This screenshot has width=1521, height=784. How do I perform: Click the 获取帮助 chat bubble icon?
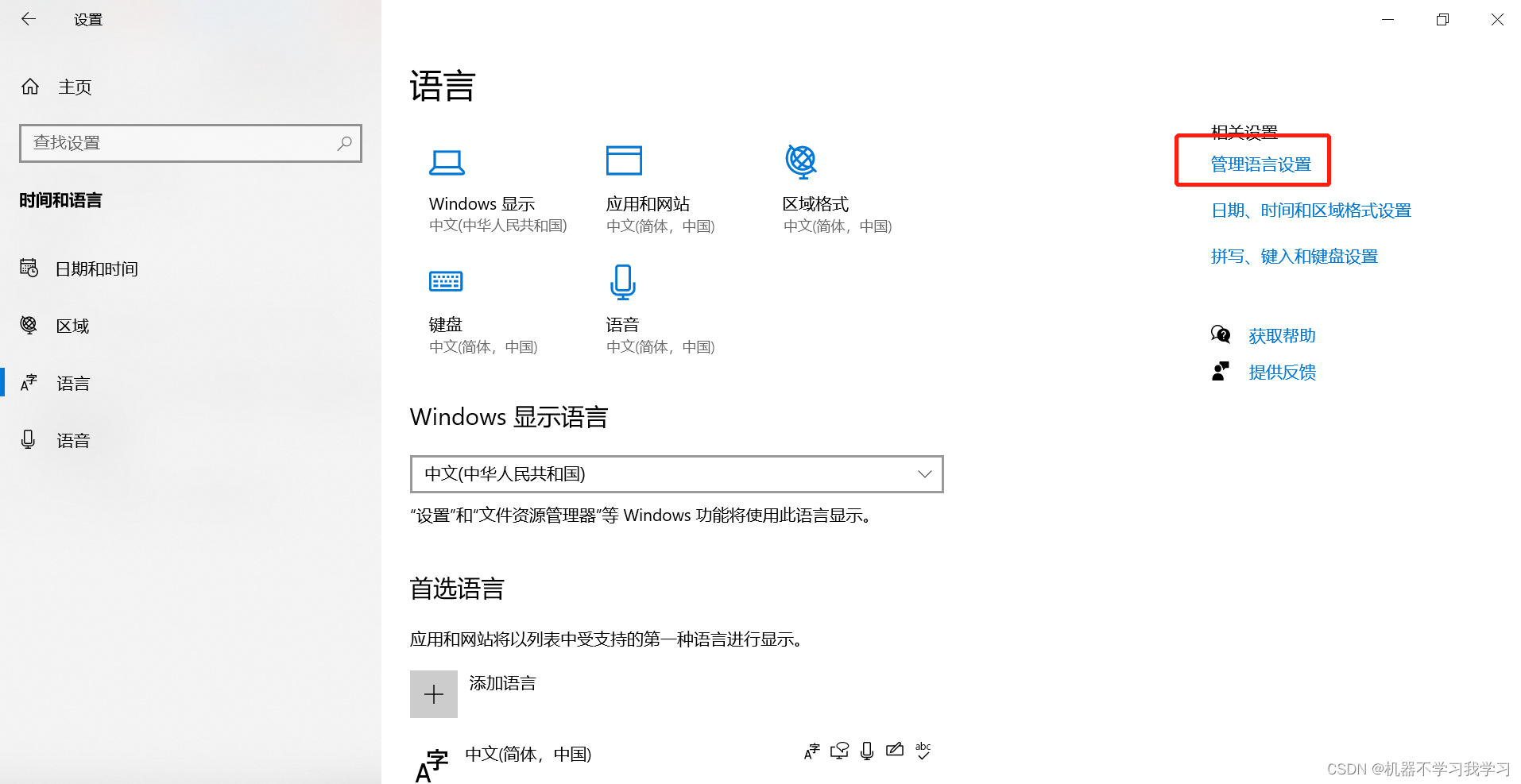1221,334
